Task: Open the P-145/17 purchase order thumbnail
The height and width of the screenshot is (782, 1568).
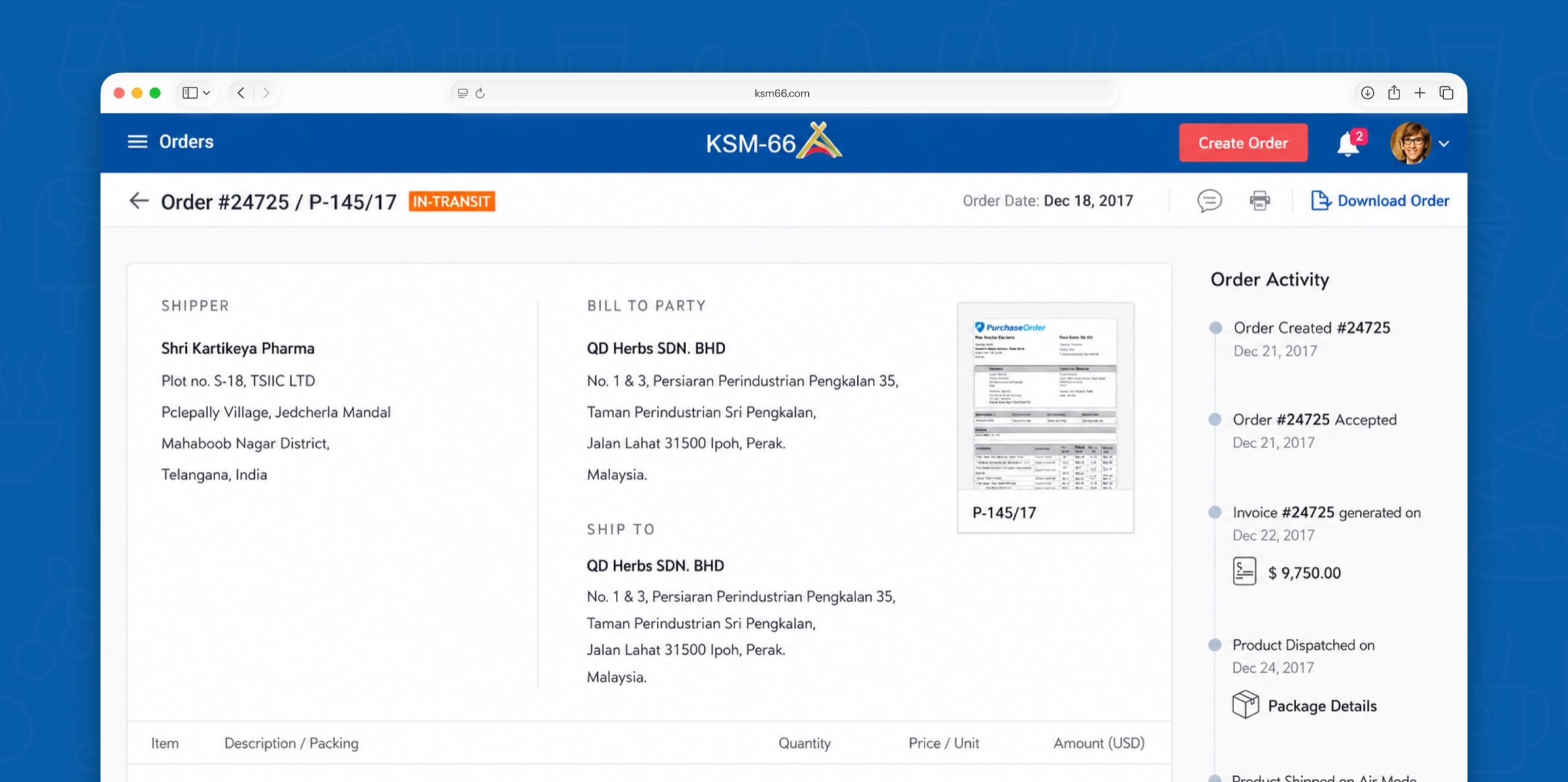Action: pos(1045,417)
